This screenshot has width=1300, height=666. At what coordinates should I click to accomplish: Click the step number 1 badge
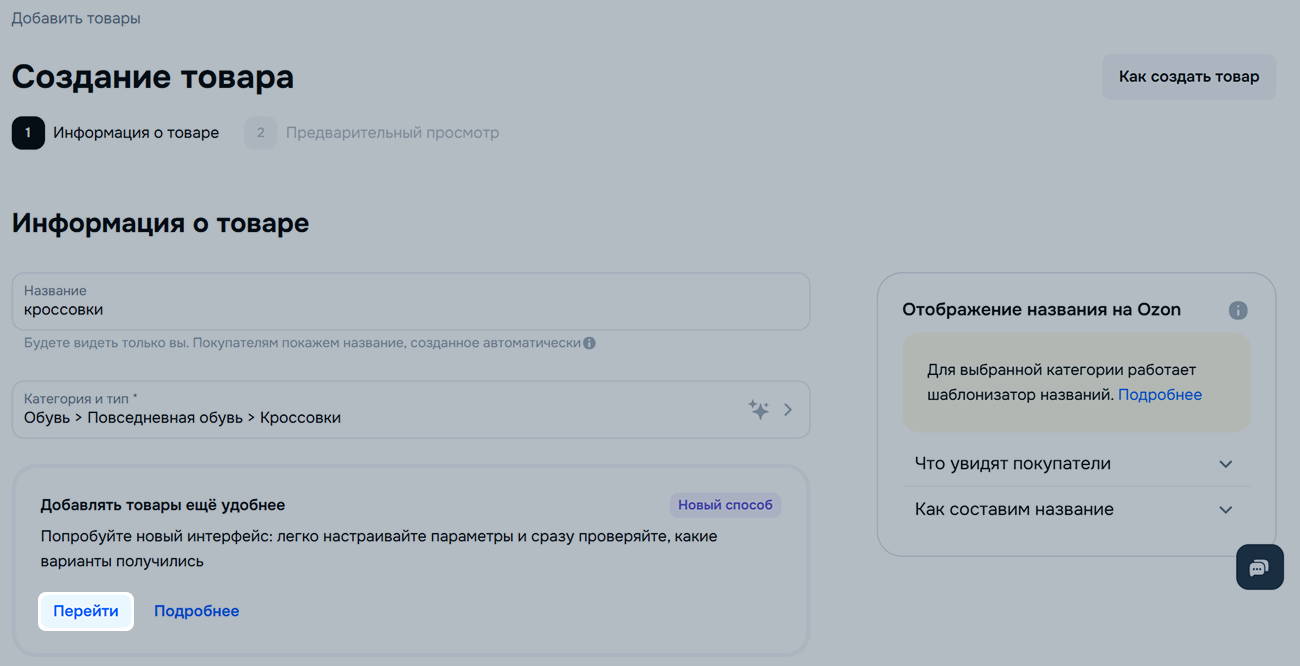[28, 133]
